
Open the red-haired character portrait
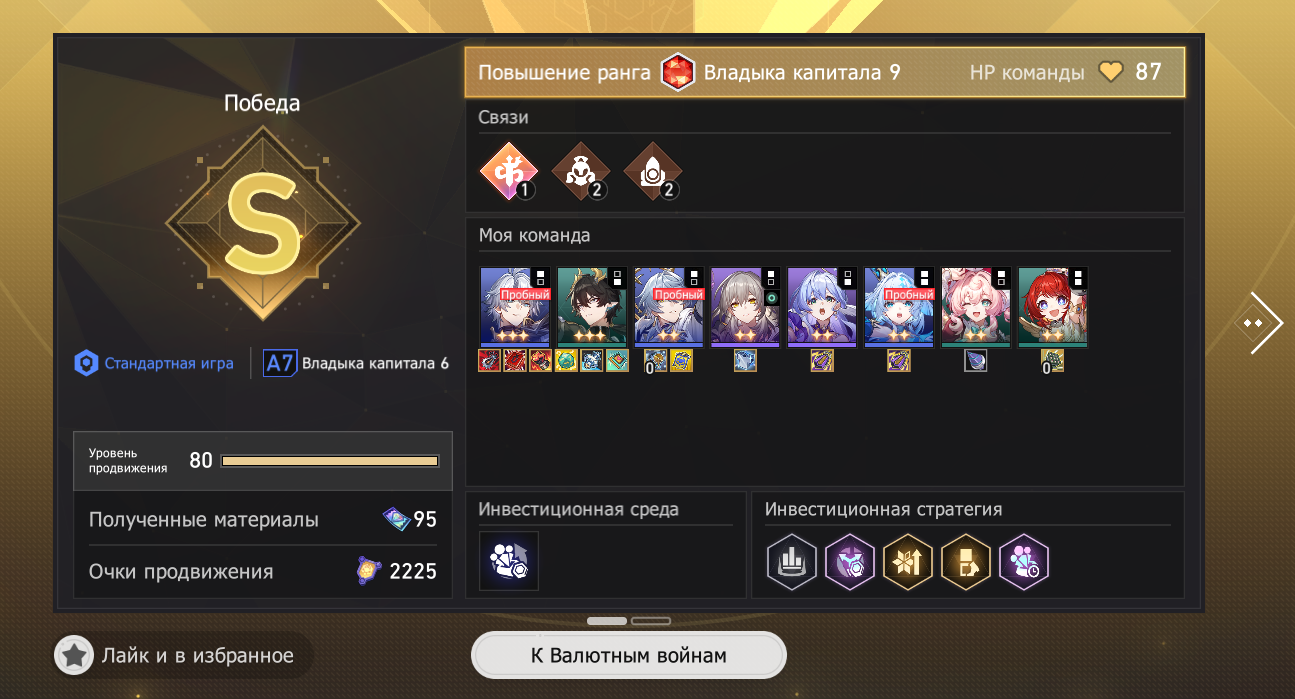click(1052, 307)
